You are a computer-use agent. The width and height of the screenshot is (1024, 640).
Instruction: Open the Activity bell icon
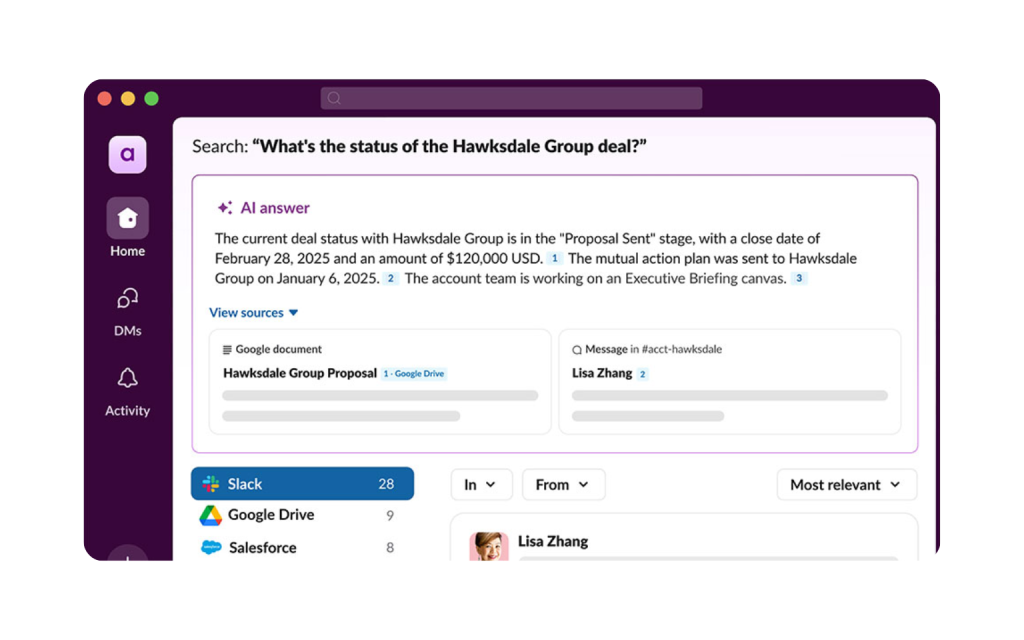click(x=128, y=378)
